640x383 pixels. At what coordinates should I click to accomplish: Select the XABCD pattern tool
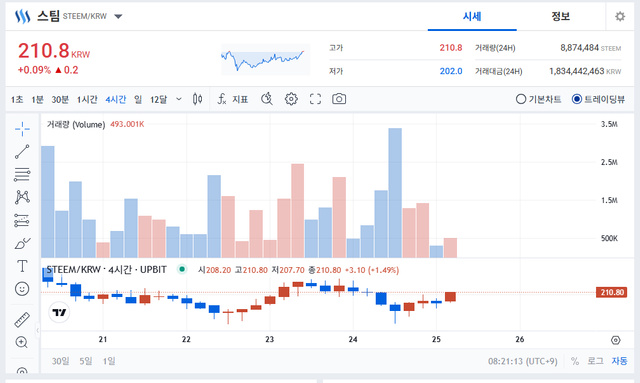click(x=22, y=197)
